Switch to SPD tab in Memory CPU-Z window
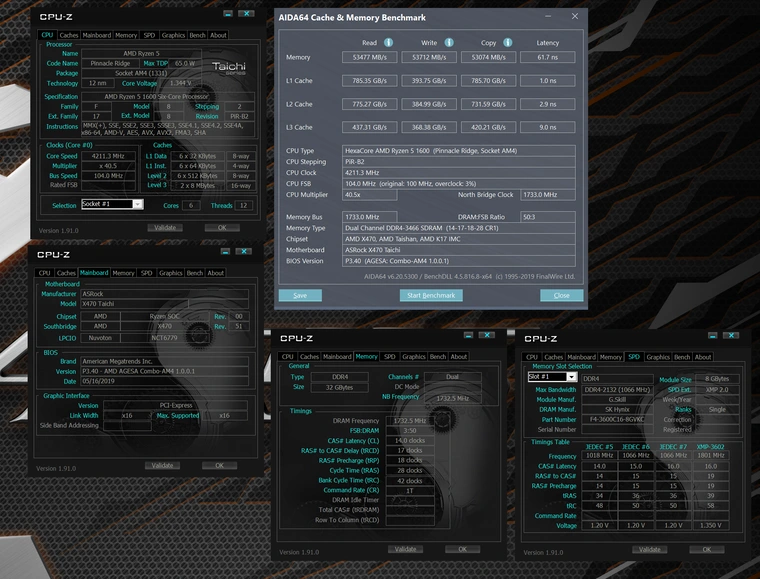Screen dimensions: 760x579 click(x=390, y=357)
